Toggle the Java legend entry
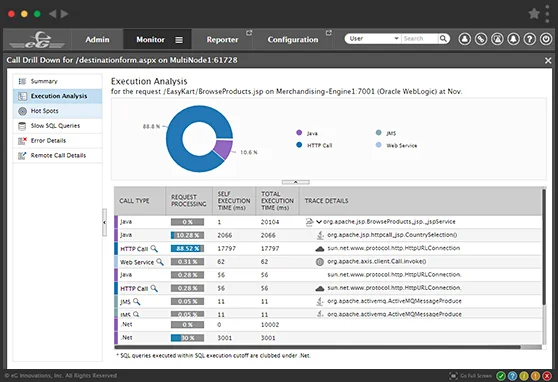 tap(307, 133)
